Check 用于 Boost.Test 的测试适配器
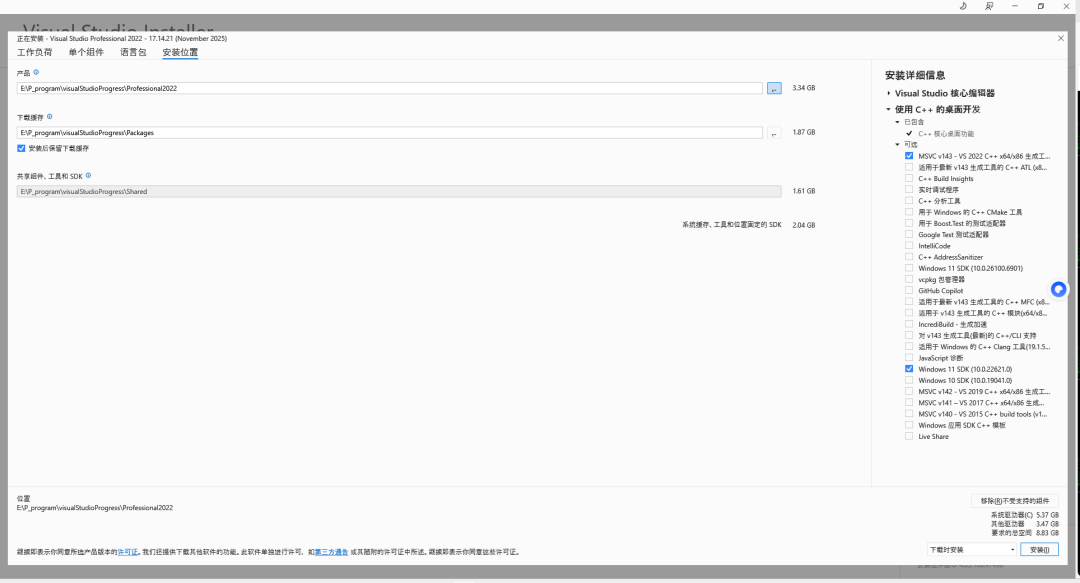Image resolution: width=1080 pixels, height=583 pixels. click(909, 223)
